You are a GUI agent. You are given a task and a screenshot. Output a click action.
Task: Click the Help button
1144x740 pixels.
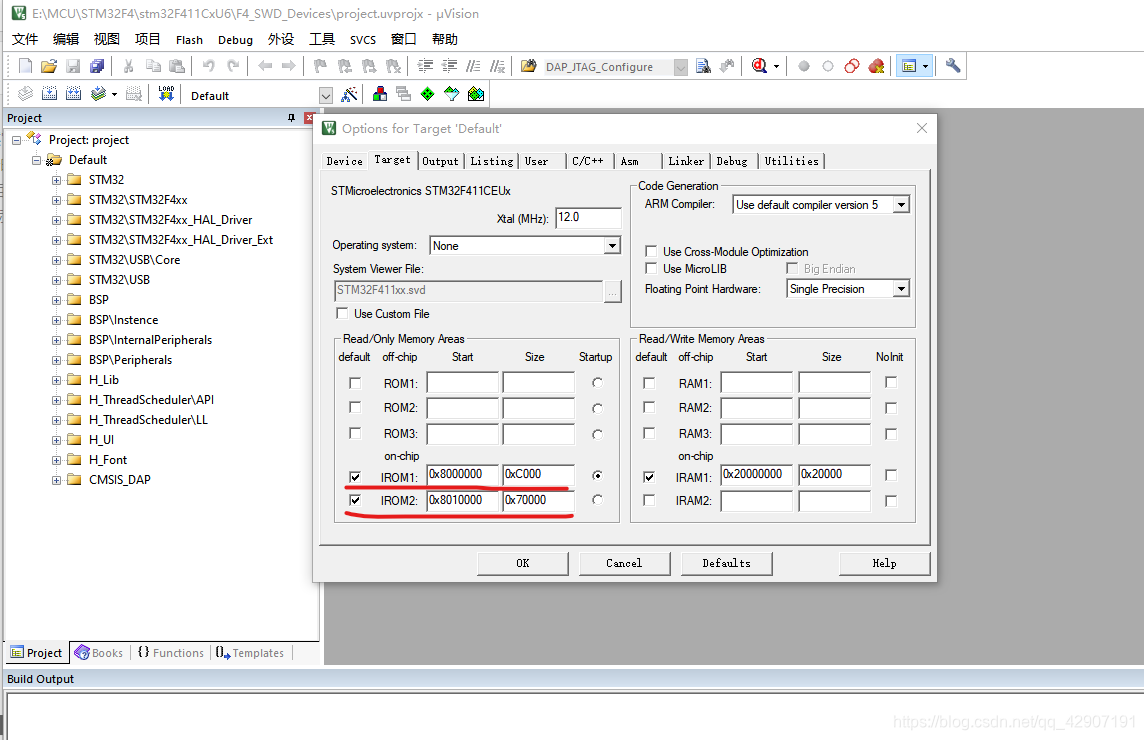click(884, 563)
